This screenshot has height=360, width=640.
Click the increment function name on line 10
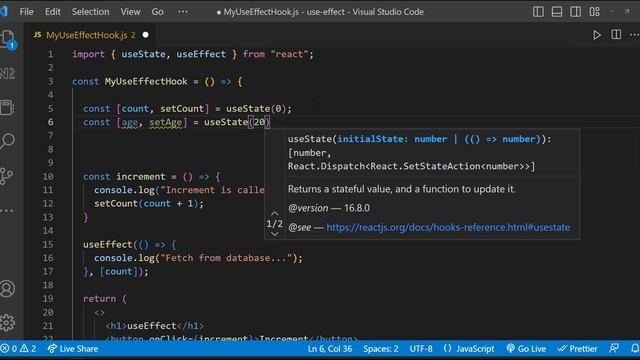tap(141, 176)
